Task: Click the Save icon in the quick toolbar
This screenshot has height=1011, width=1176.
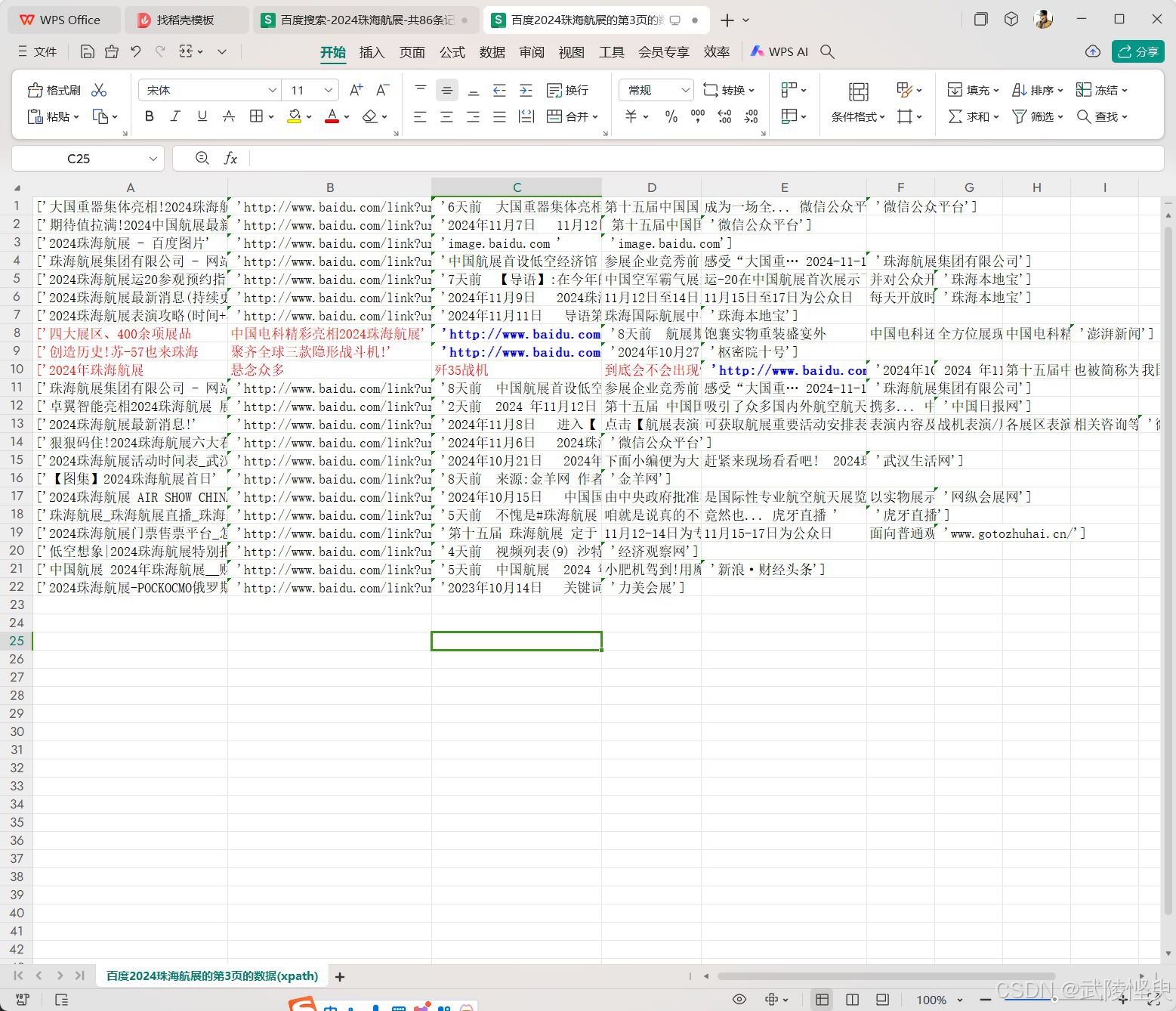Action: coord(88,51)
